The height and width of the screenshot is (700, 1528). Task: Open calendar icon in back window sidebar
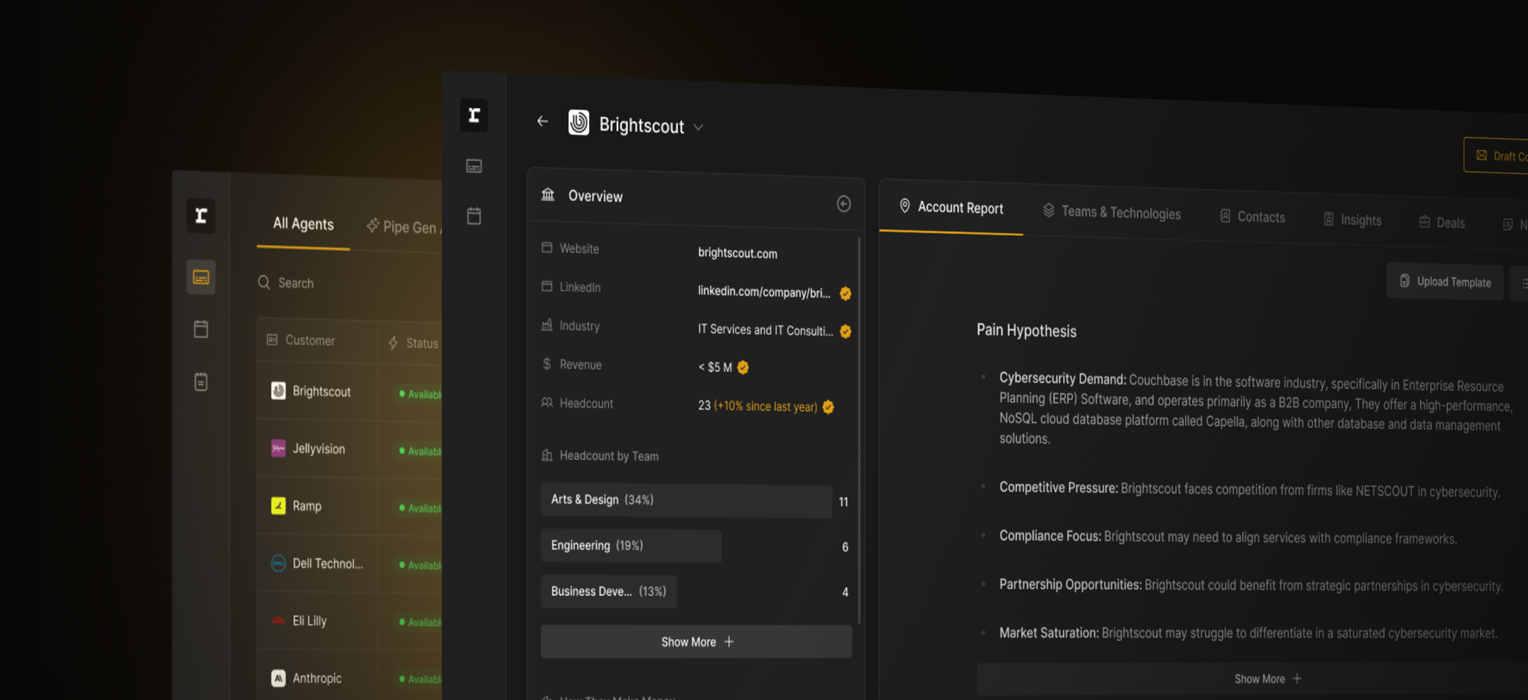(201, 329)
